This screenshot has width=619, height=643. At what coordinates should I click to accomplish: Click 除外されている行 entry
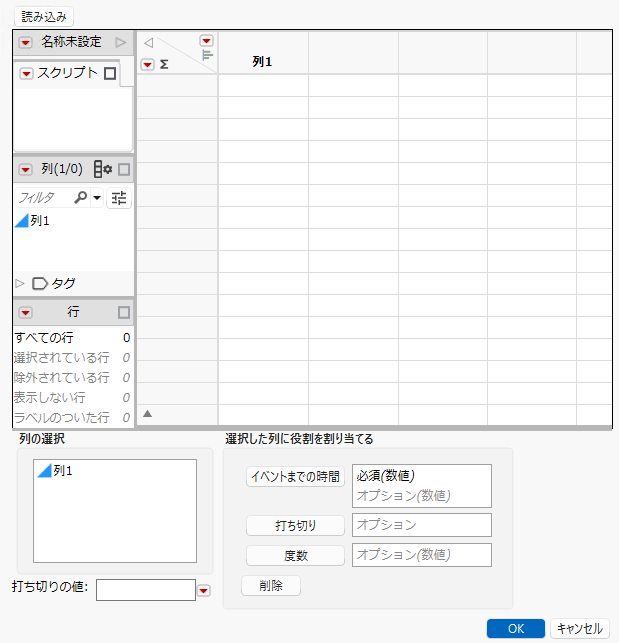tap(72, 378)
